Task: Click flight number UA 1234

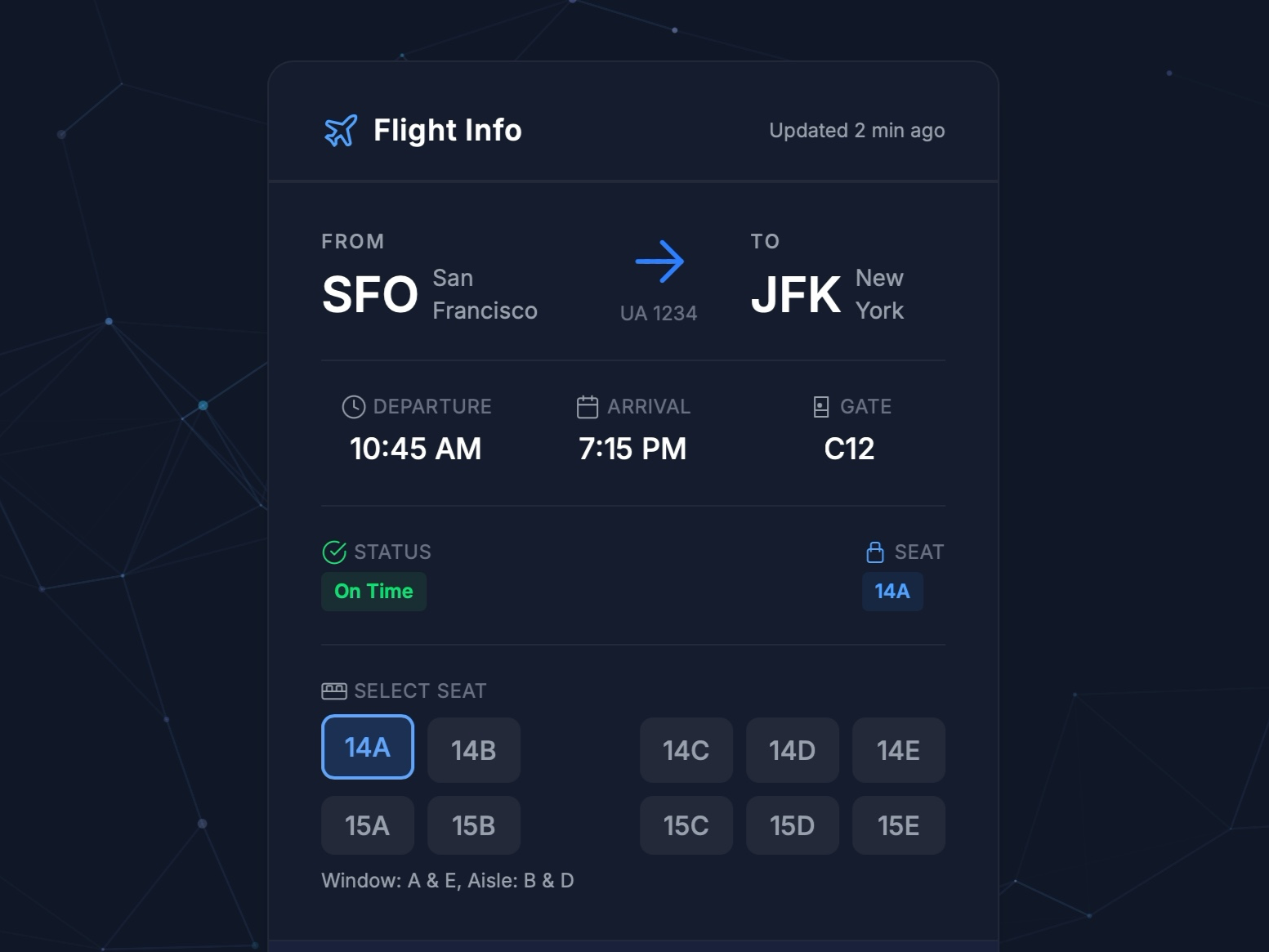Action: pos(659,311)
